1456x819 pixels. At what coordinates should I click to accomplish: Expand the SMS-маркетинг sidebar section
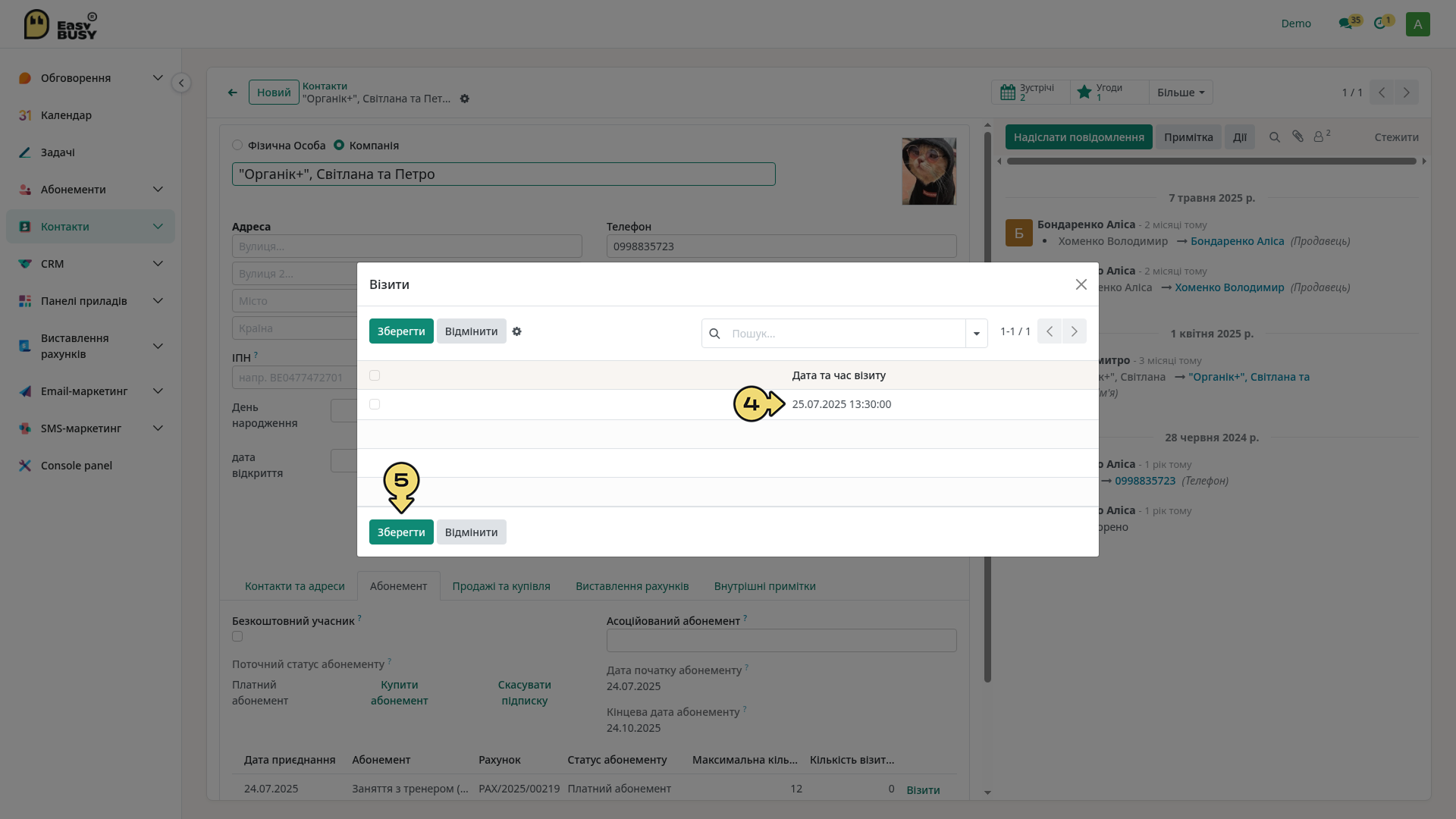click(158, 428)
